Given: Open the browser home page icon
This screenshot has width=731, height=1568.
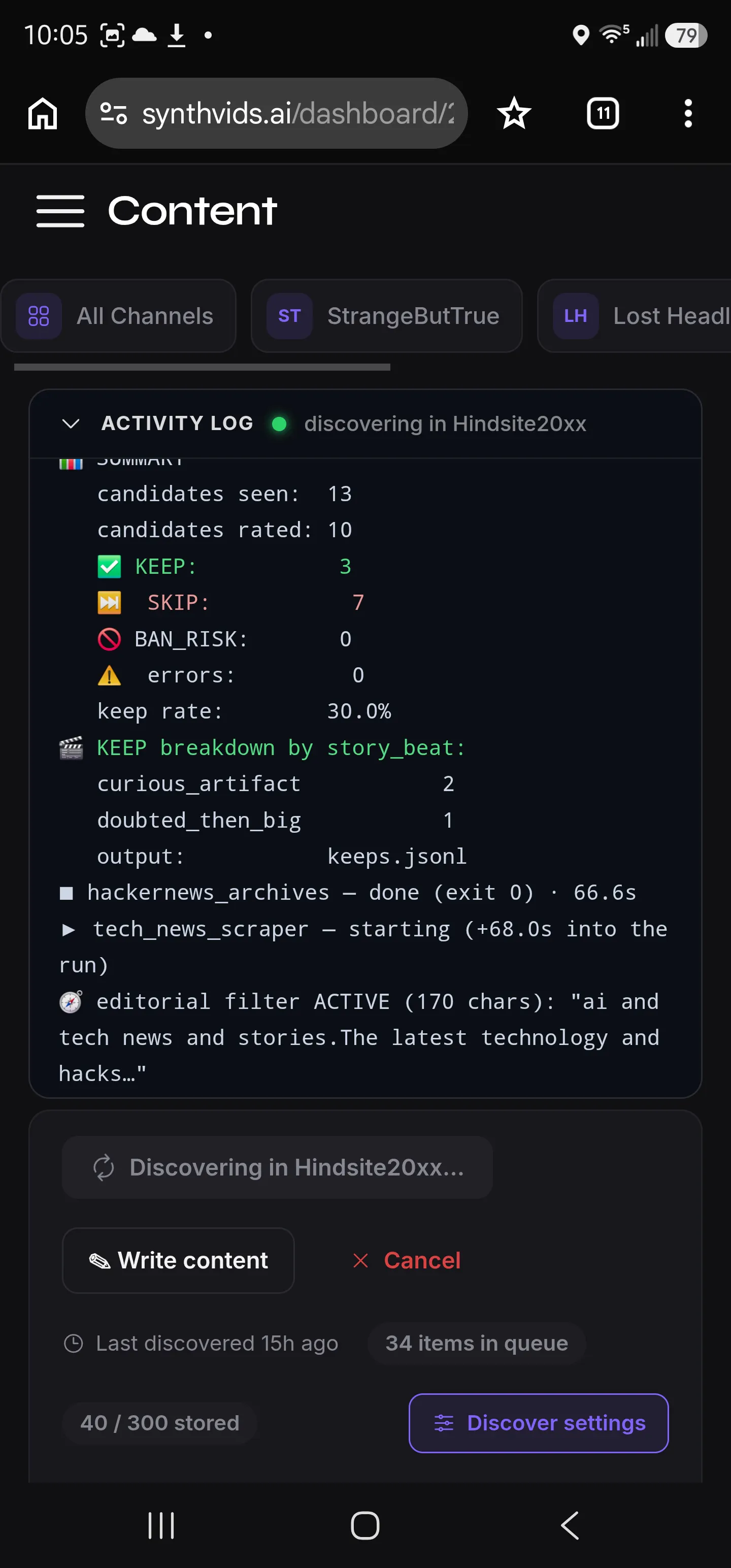Looking at the screenshot, I should pyautogui.click(x=43, y=113).
